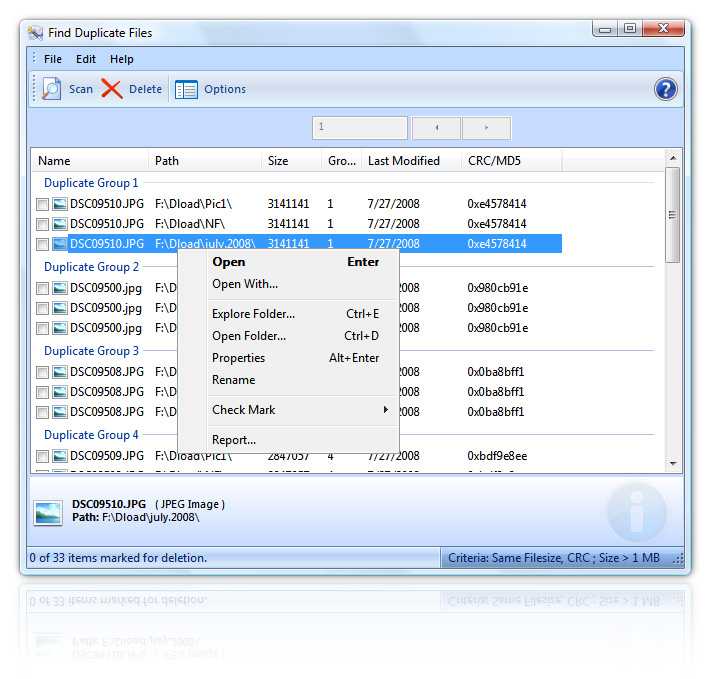712x679 pixels.
Task: Choose Explore Folder... from the context menu
Action: (x=253, y=314)
